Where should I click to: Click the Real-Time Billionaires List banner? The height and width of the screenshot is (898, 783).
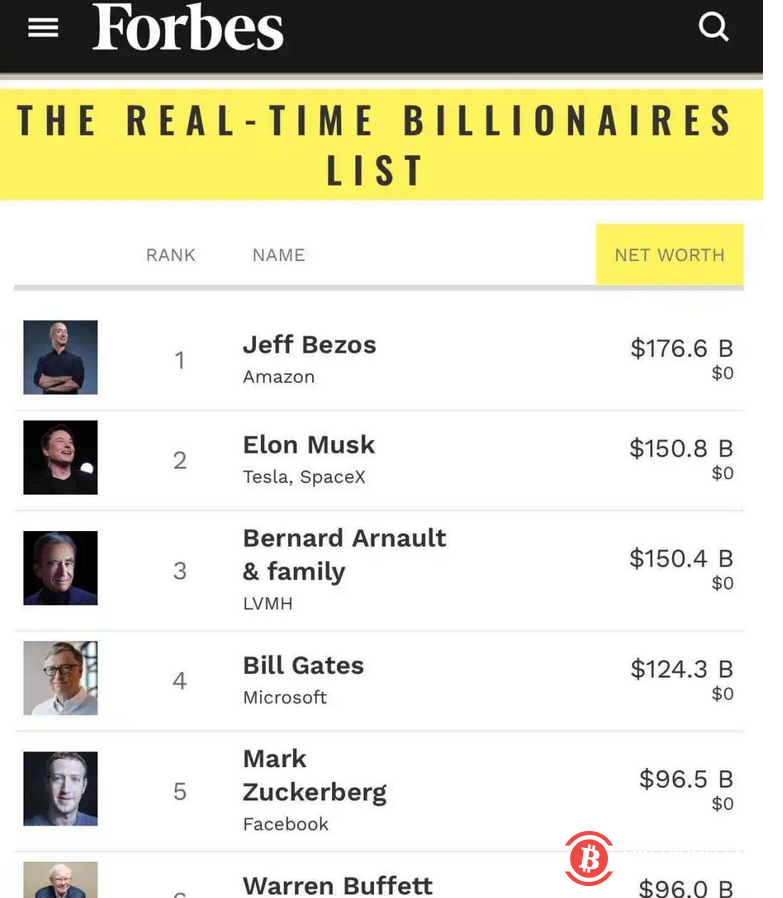(x=376, y=145)
